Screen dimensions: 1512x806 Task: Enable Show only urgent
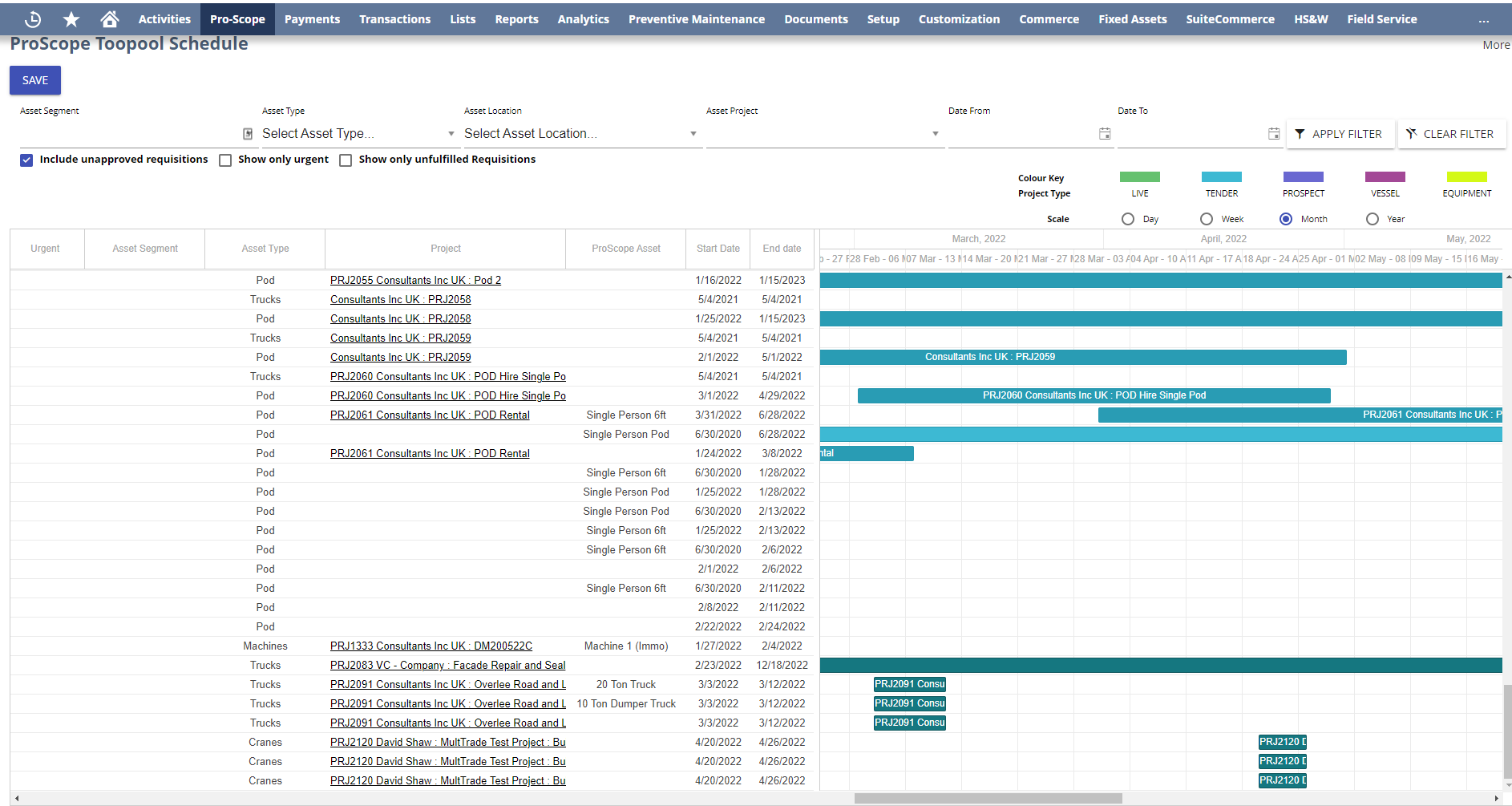[x=225, y=160]
